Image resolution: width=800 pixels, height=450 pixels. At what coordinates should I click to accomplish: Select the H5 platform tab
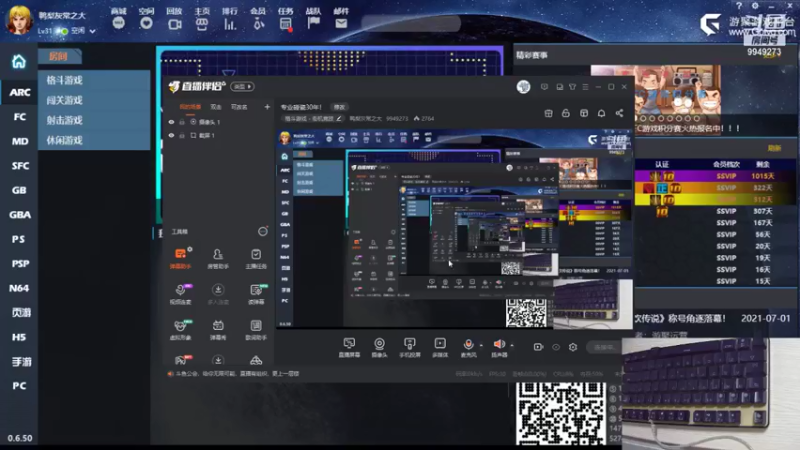19,337
